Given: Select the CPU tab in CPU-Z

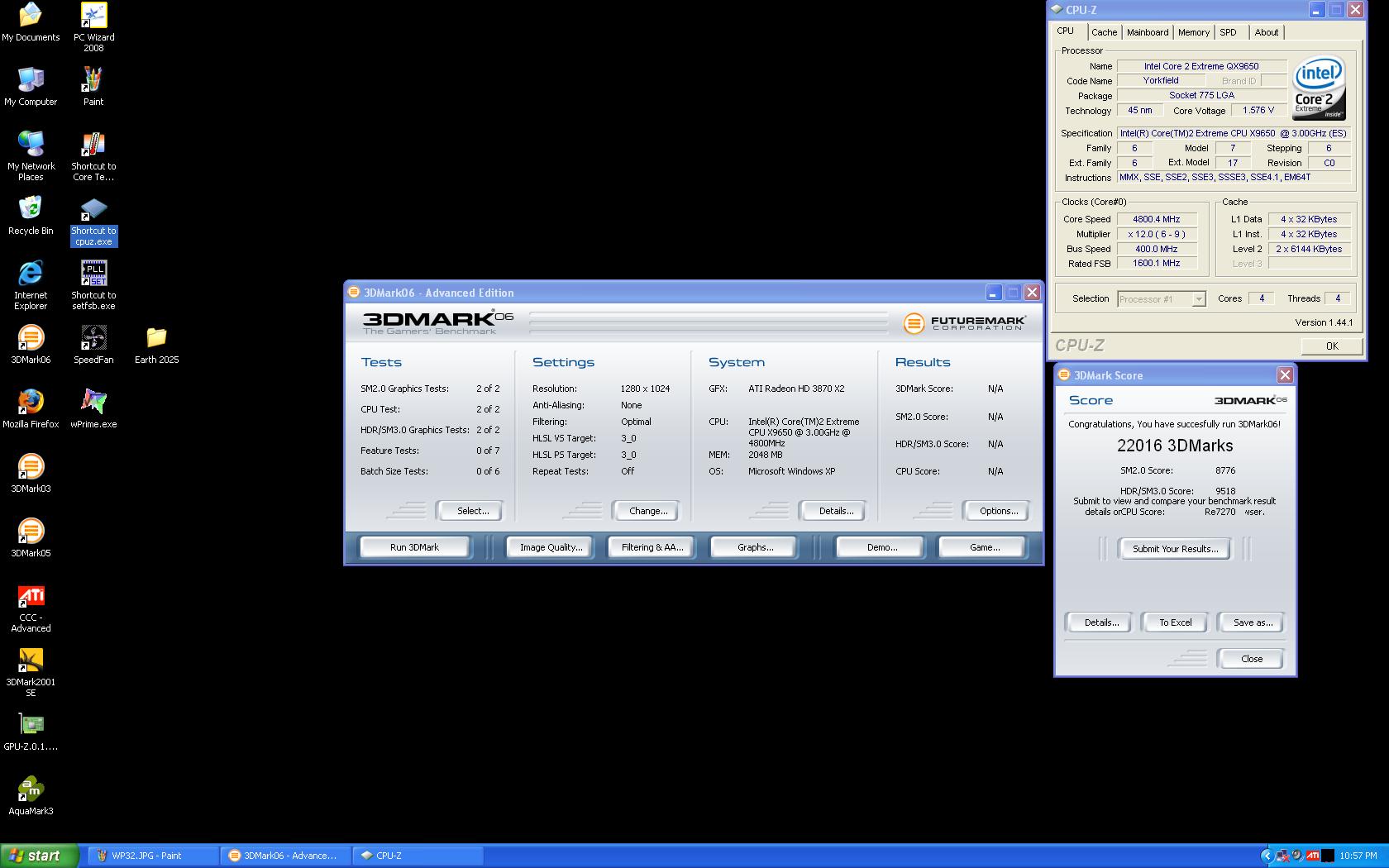Looking at the screenshot, I should click(1066, 31).
